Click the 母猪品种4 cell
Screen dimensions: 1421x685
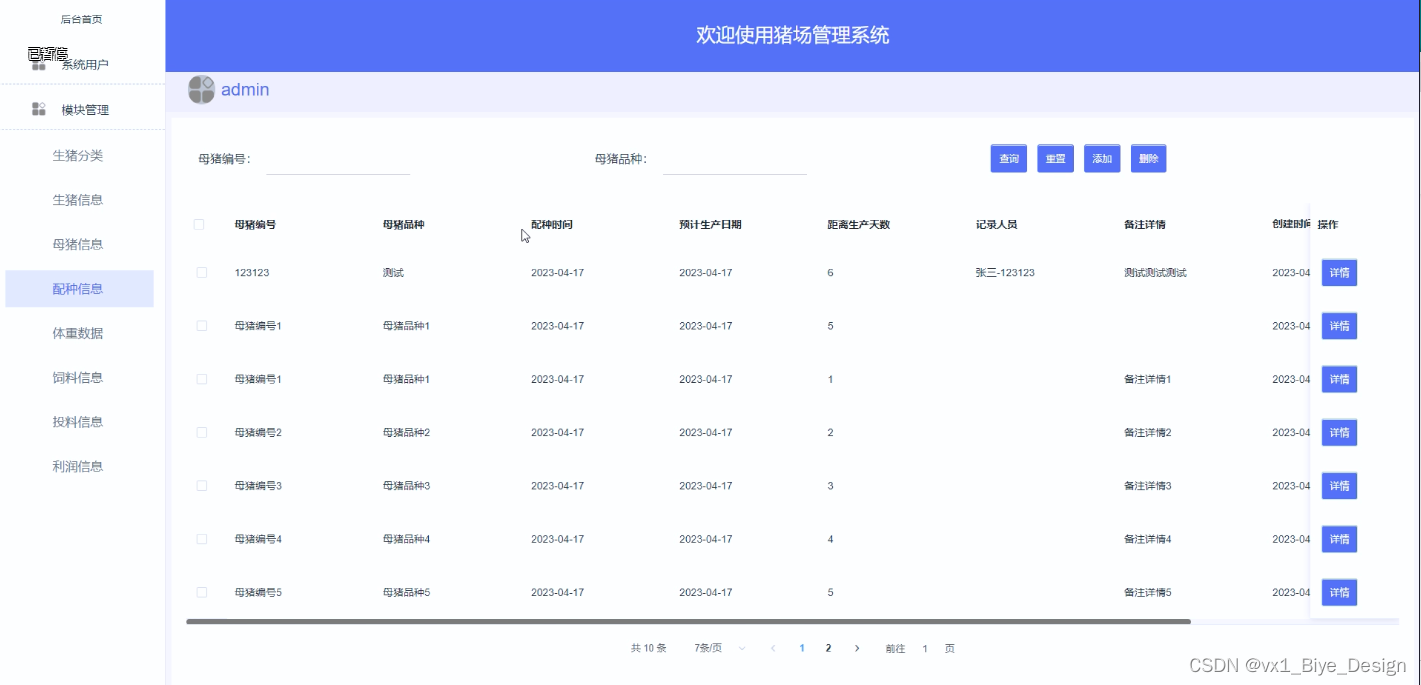(406, 539)
